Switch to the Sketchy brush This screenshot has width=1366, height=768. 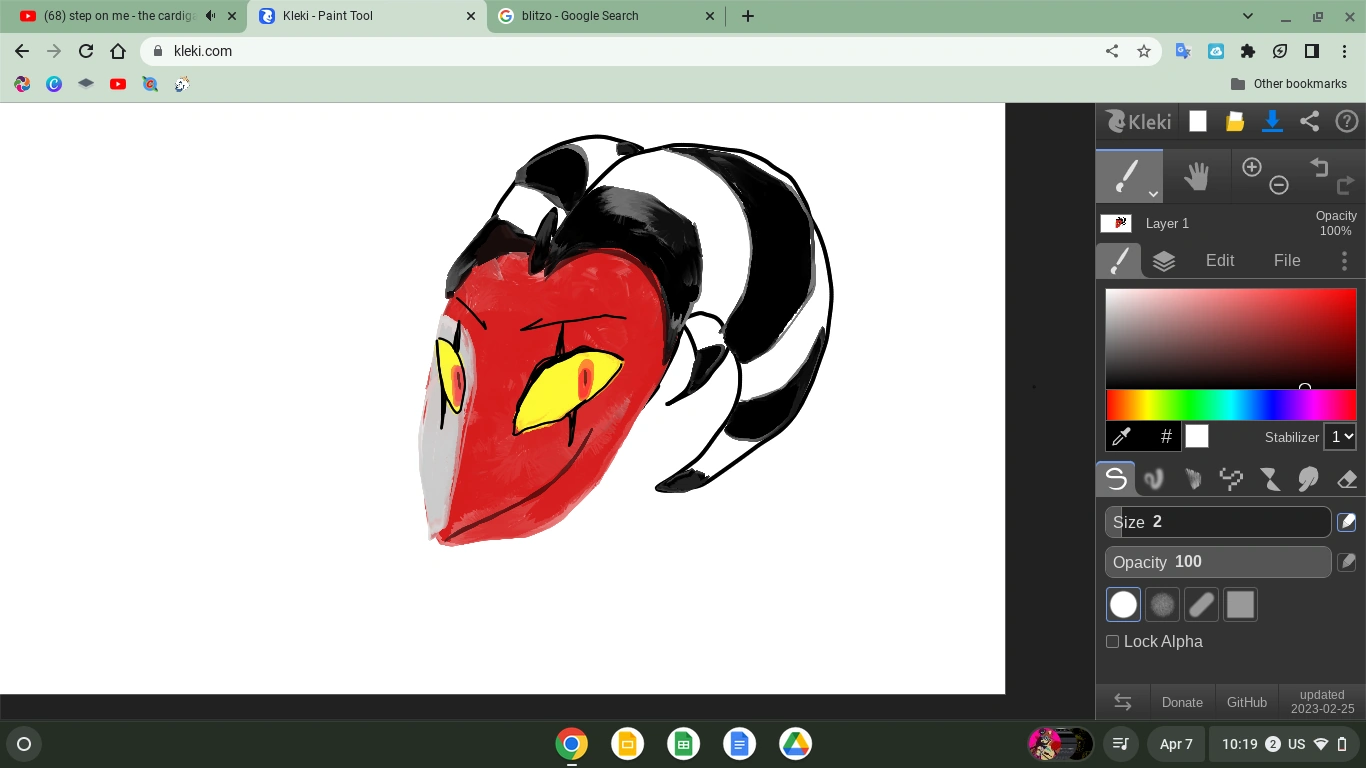(1192, 478)
